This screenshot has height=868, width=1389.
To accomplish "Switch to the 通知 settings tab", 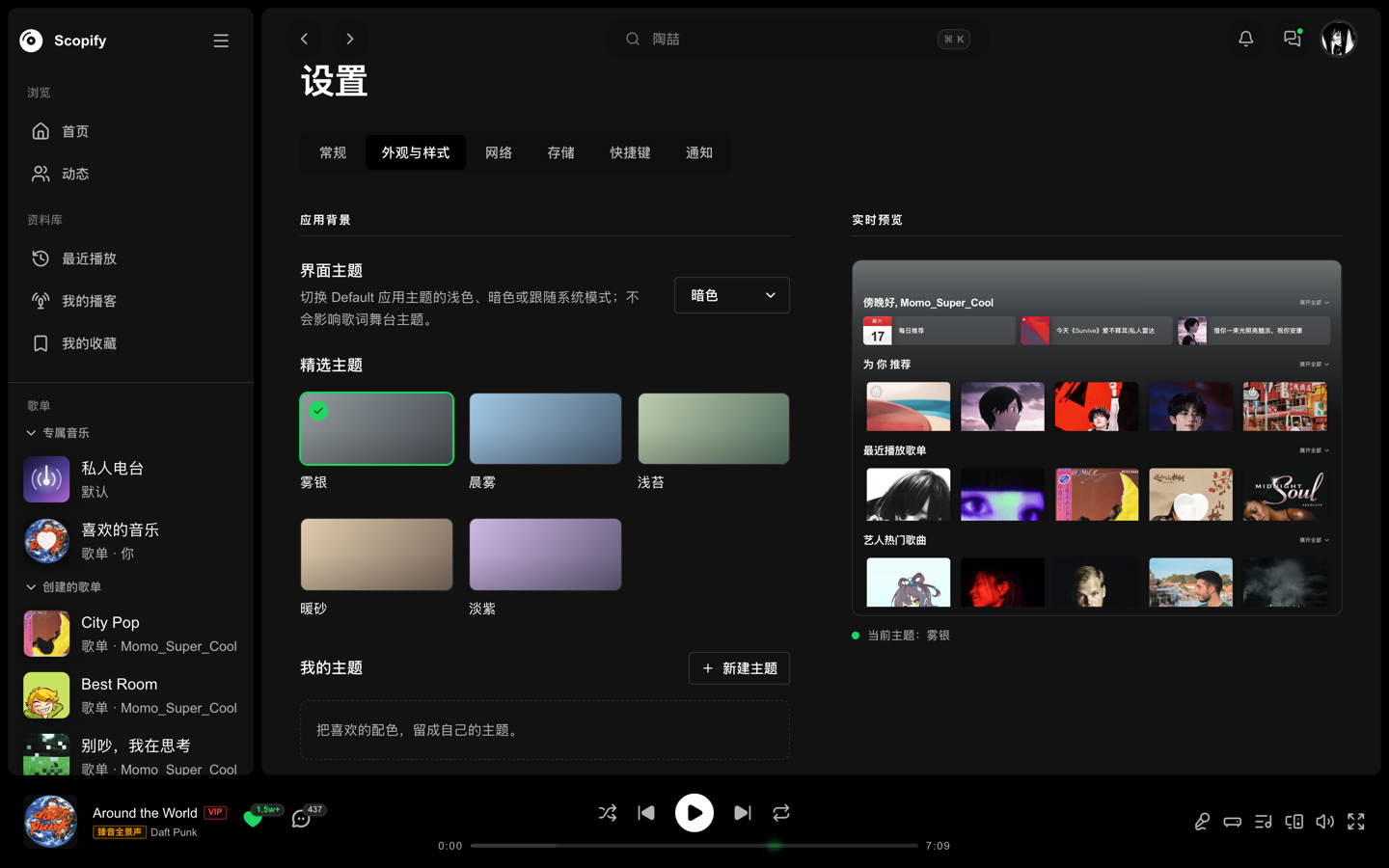I will (699, 152).
